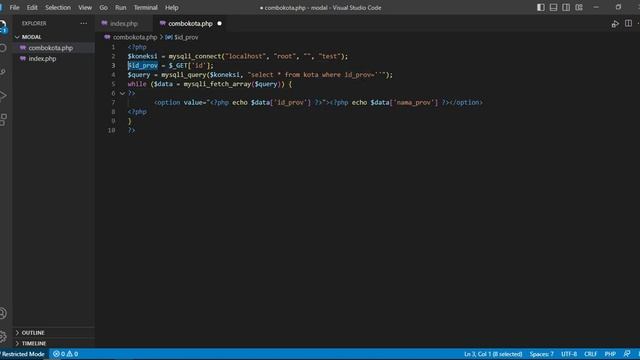The image size is (640, 360).
Task: Open the View menu
Action: (x=85, y=7)
